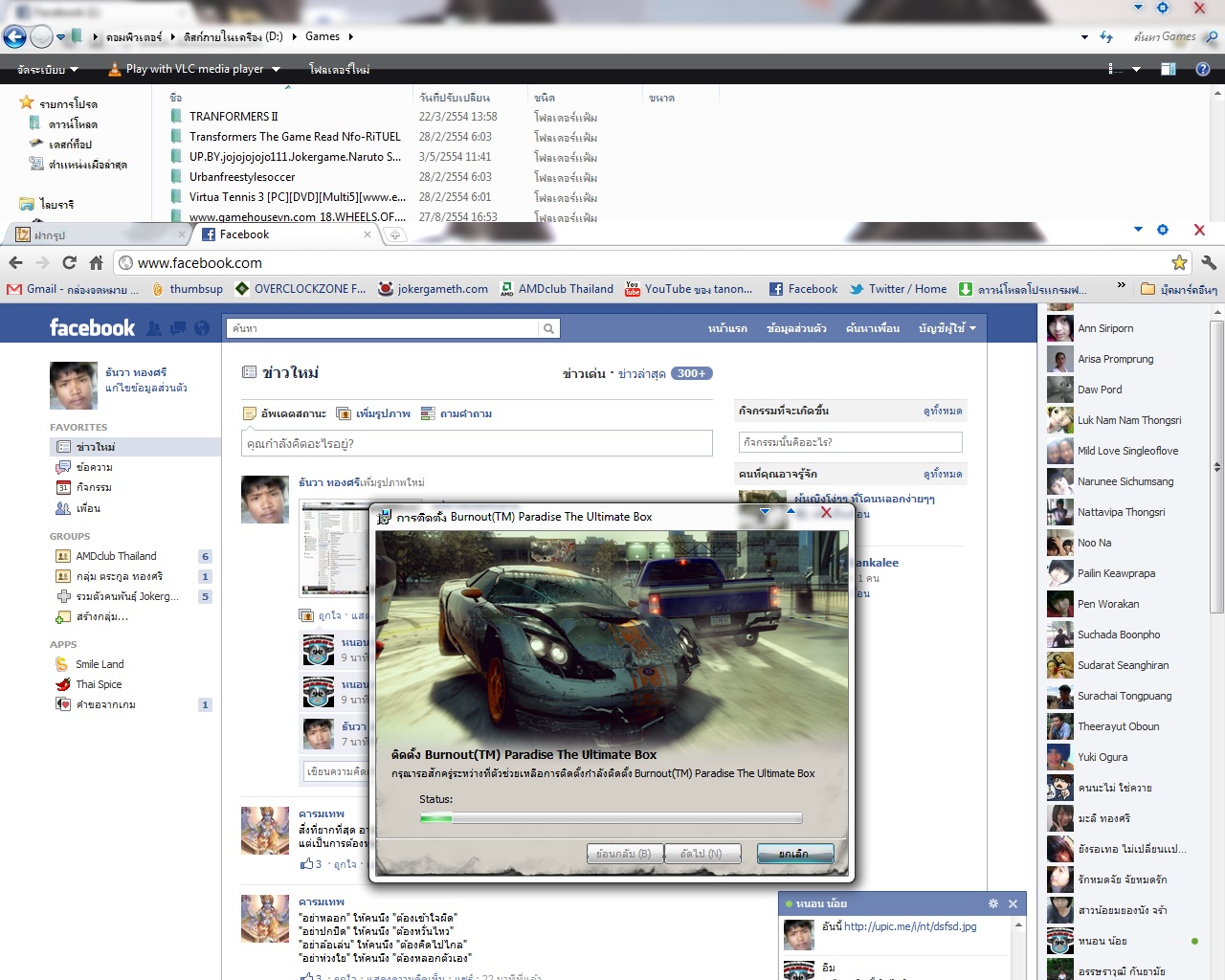Click the Explorer back arrow button

14,36
